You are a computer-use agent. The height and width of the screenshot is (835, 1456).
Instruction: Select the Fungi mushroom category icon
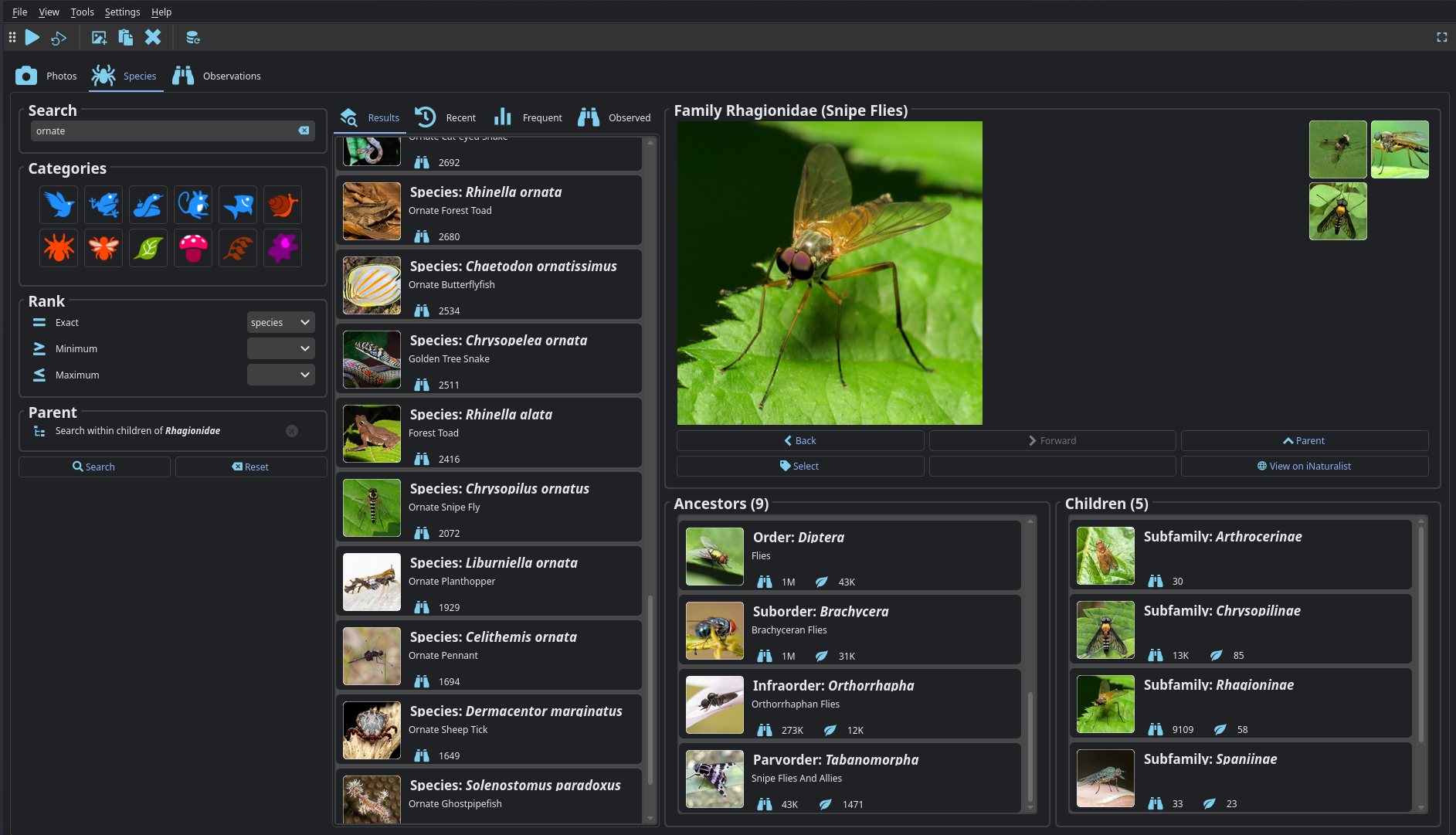pos(193,248)
